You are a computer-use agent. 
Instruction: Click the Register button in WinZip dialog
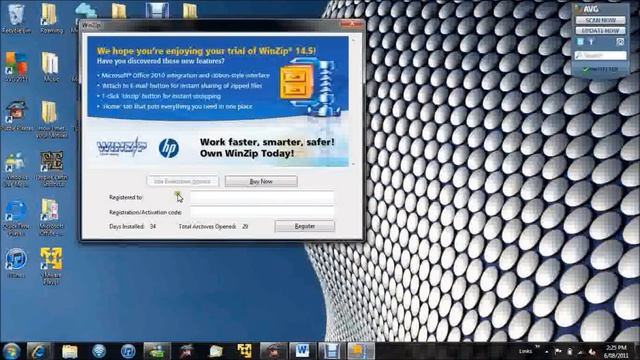point(305,226)
